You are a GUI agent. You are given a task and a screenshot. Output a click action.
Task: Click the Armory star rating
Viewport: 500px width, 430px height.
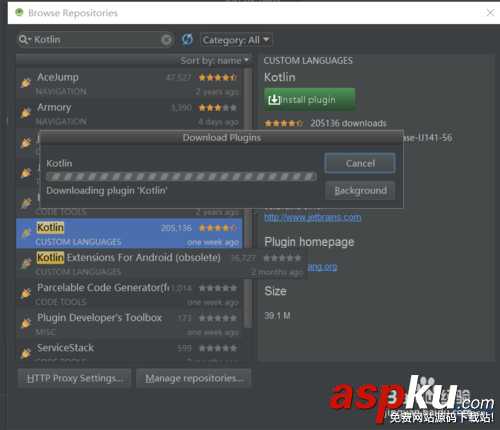coord(218,108)
